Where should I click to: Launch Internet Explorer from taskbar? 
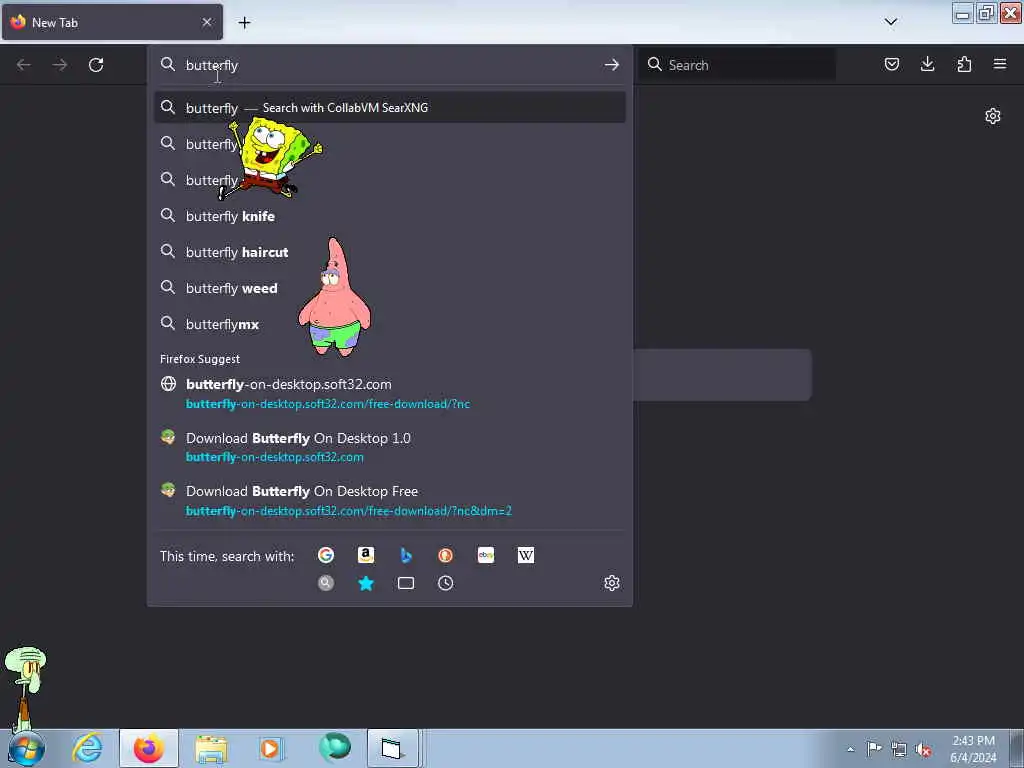pyautogui.click(x=88, y=748)
